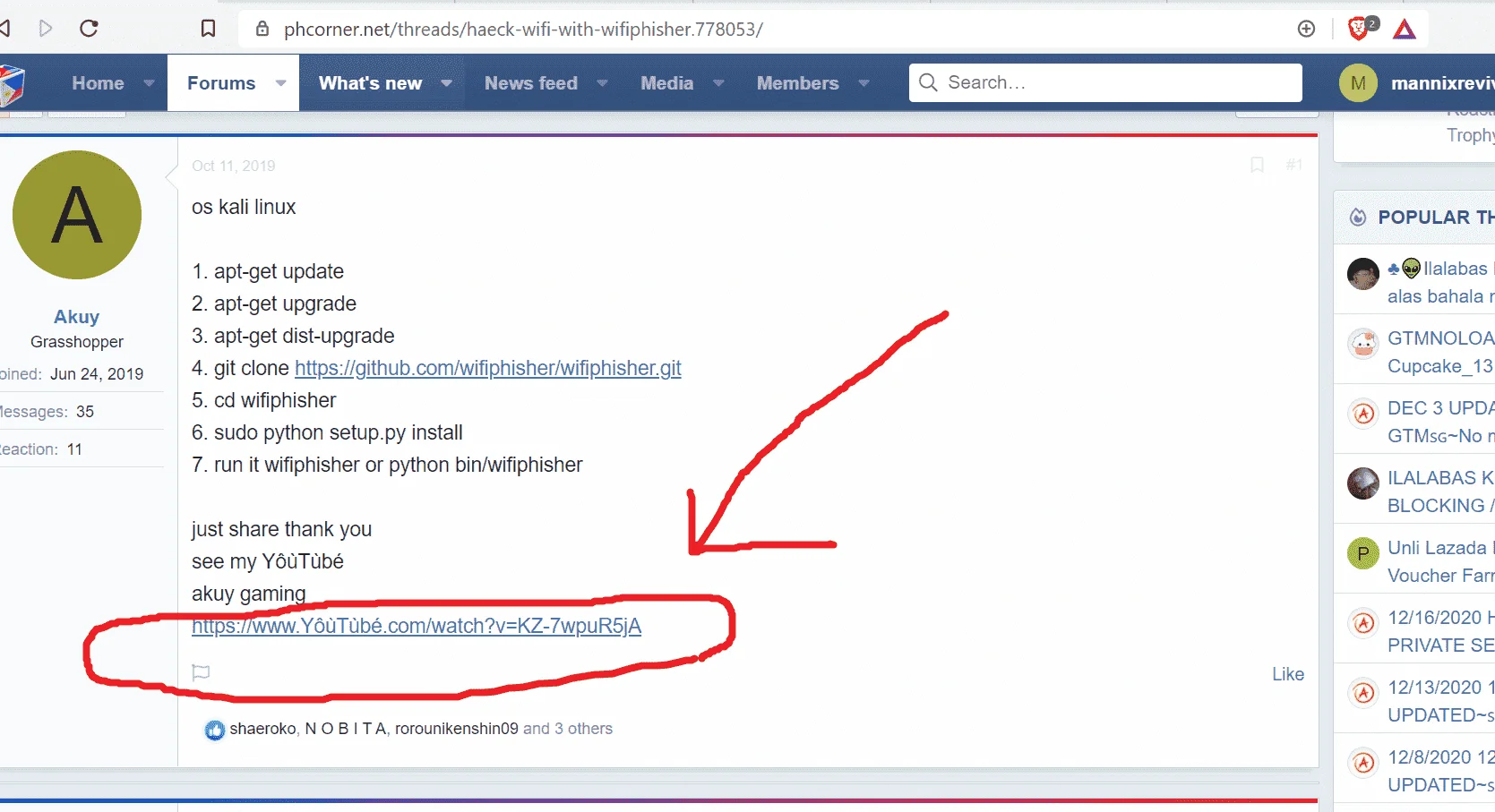
Task: Bookmark post #1 with its bookmark icon
Action: click(1257, 165)
